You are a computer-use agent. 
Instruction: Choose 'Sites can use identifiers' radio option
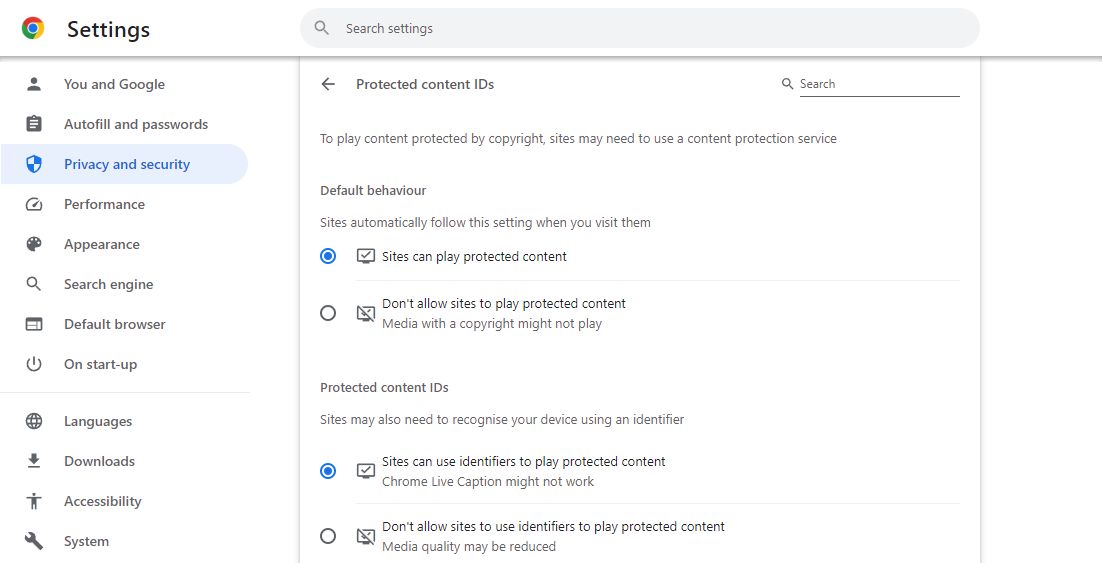coord(328,471)
